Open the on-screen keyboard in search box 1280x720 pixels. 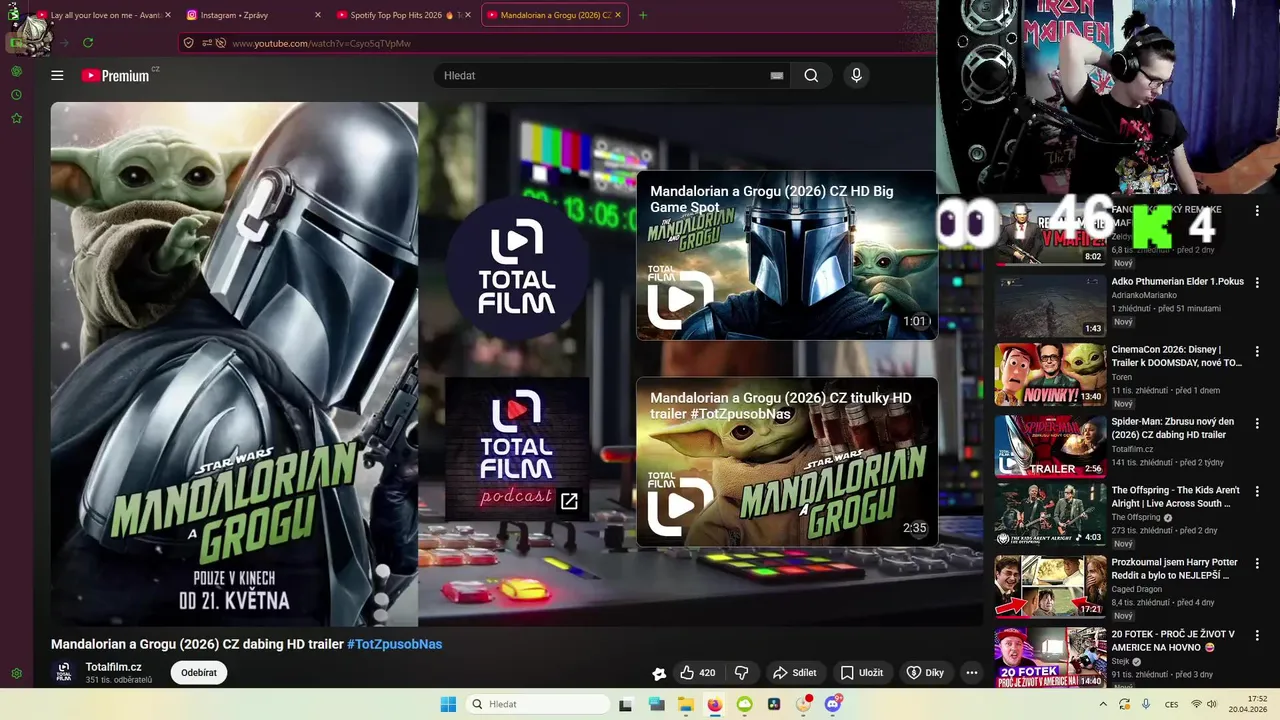coord(776,75)
